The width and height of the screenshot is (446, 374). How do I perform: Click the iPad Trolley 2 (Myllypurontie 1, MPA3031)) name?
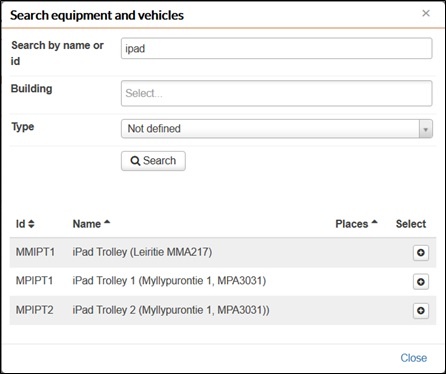171,310
